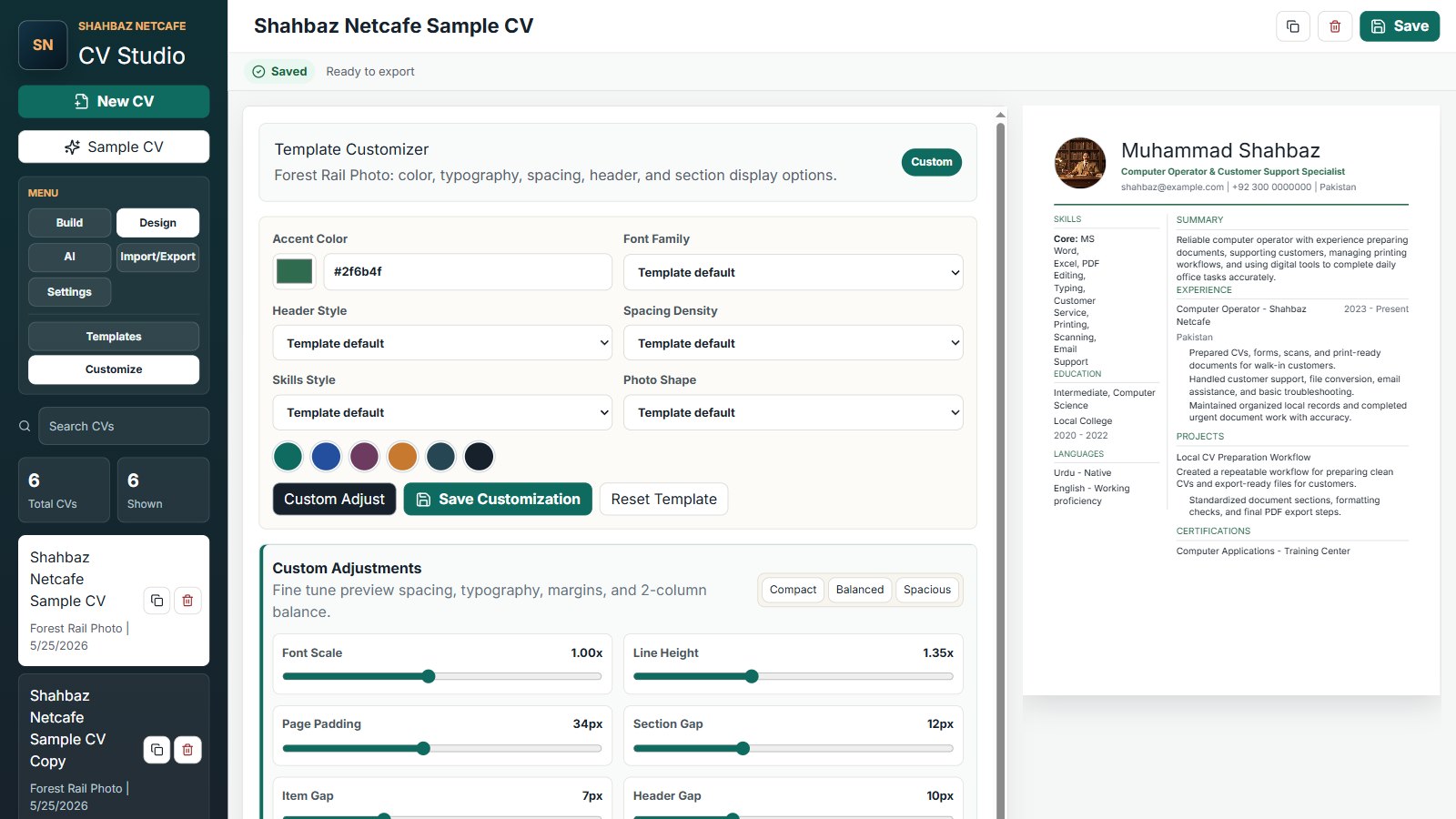Image resolution: width=1456 pixels, height=819 pixels.
Task: Switch to the Templates sub-tab
Action: (x=114, y=337)
